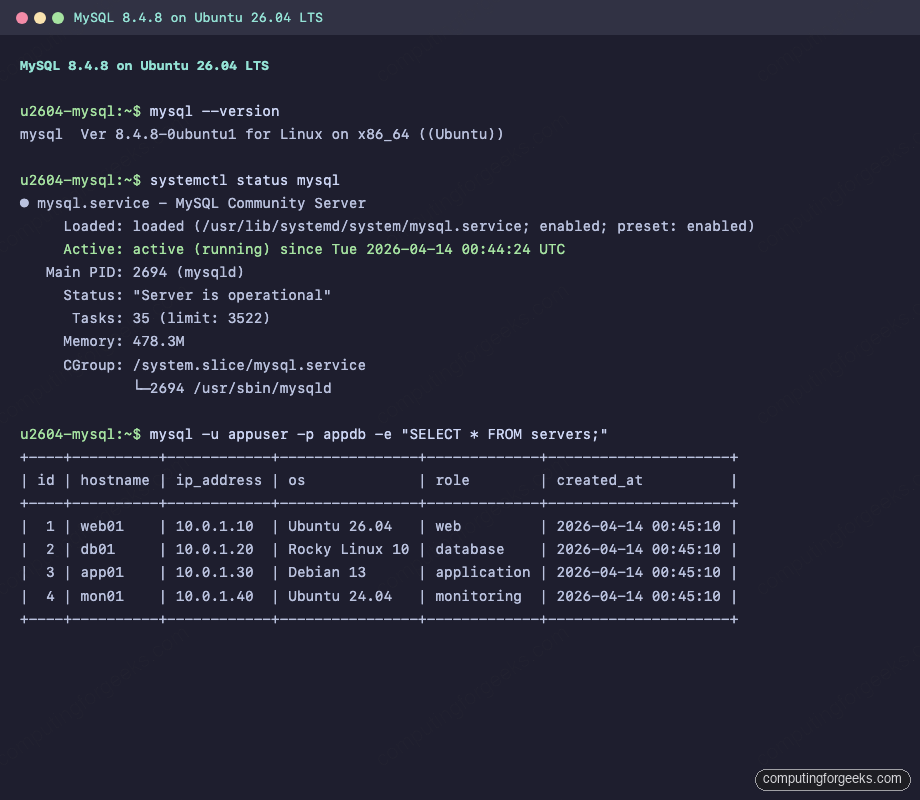
Task: Click the green service status dot
Action: point(23,203)
